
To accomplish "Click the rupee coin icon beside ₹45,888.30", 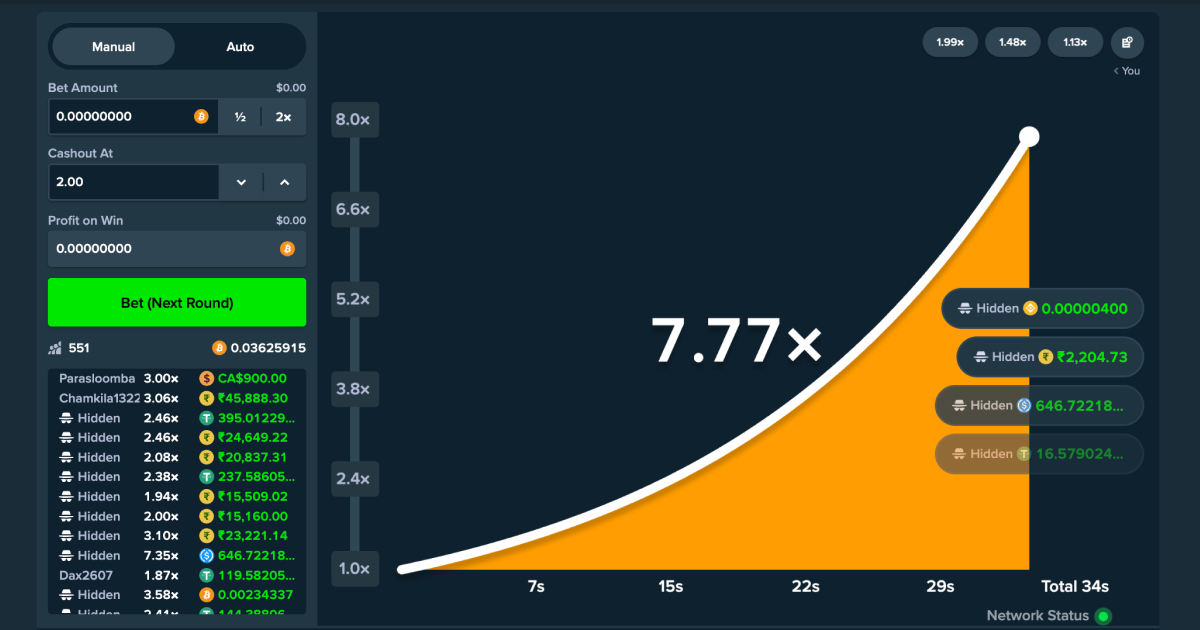I will 206,398.
